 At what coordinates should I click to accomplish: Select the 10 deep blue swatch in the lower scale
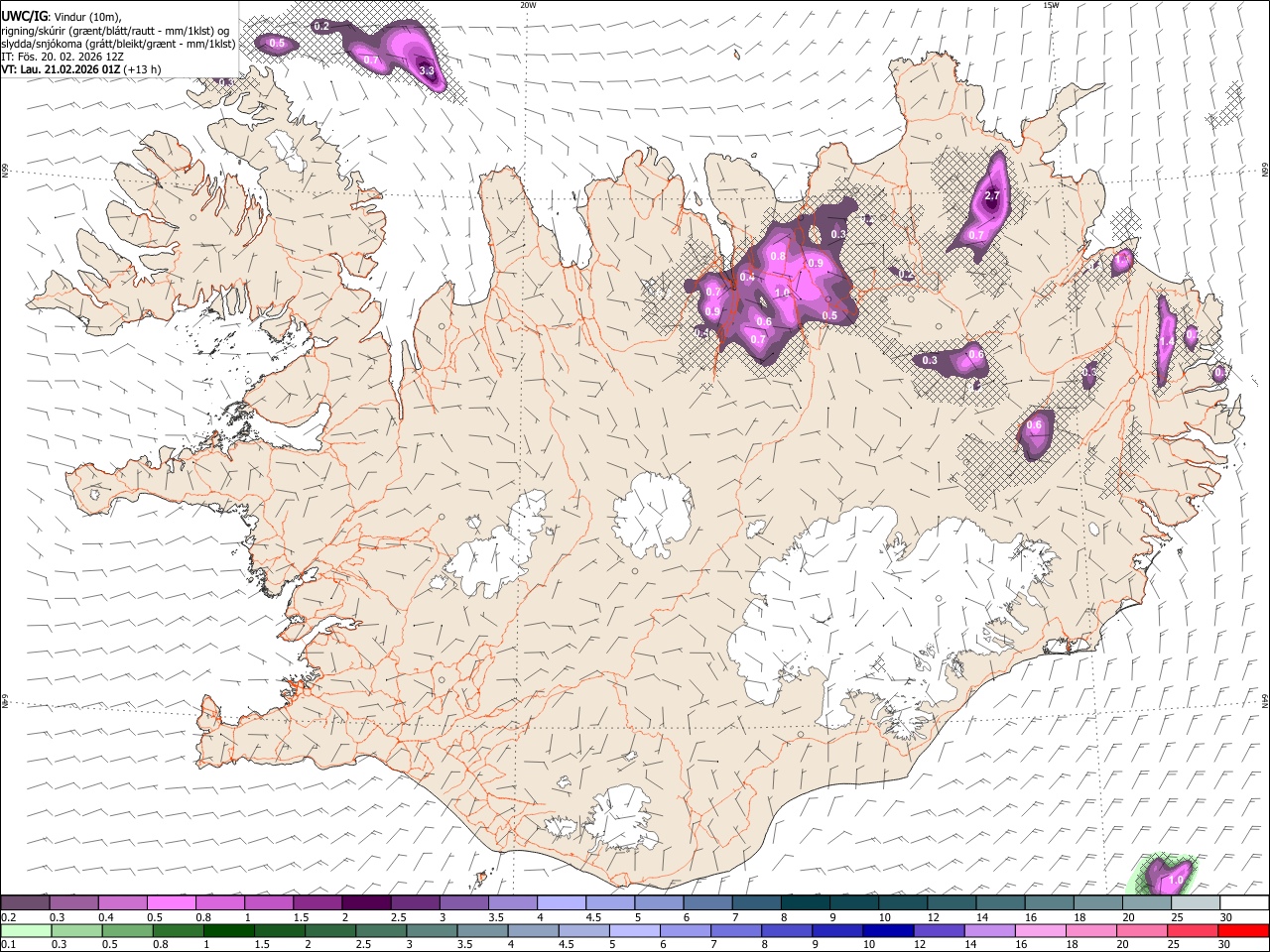[888, 930]
